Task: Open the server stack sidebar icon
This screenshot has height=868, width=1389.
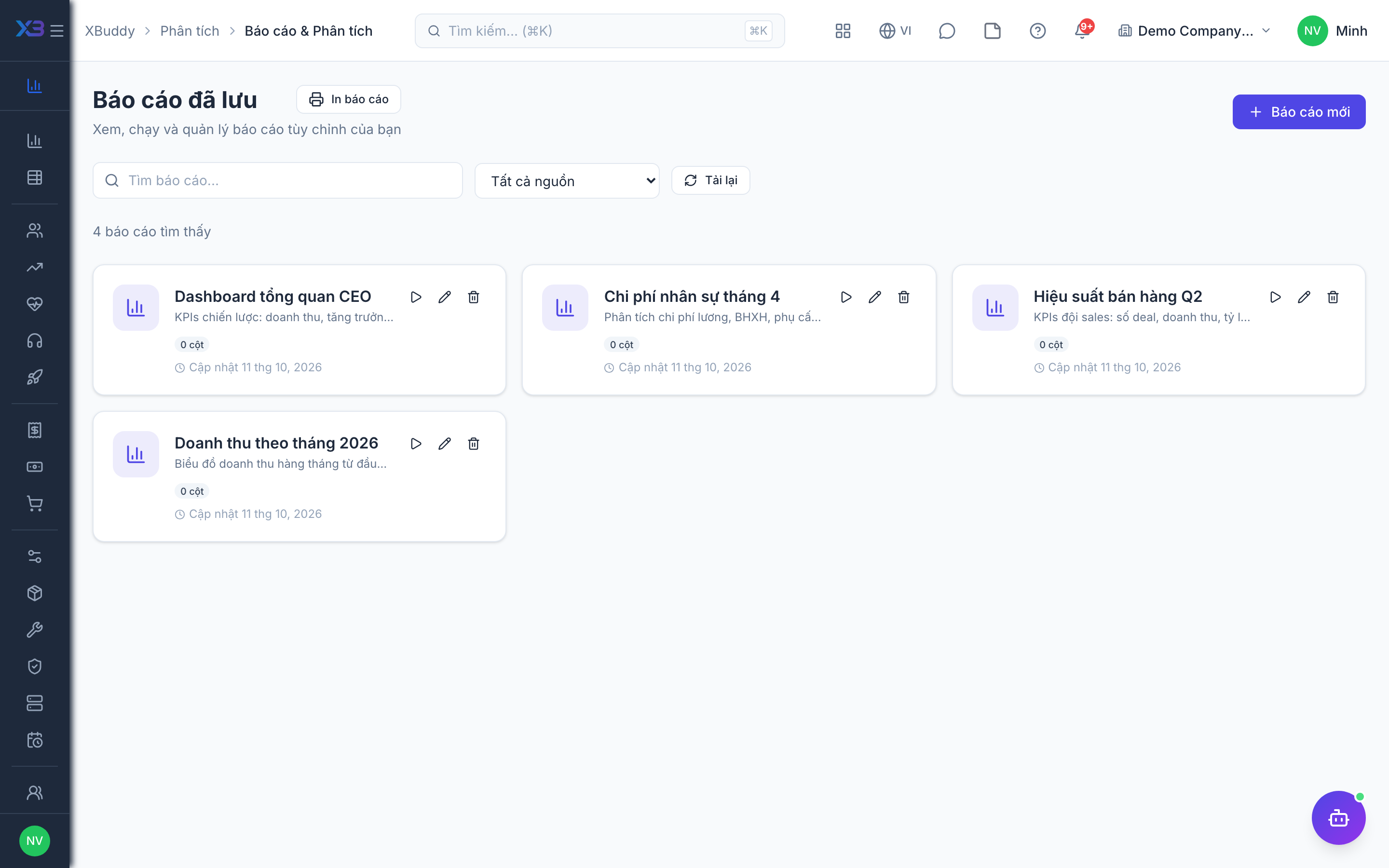Action: (x=34, y=703)
